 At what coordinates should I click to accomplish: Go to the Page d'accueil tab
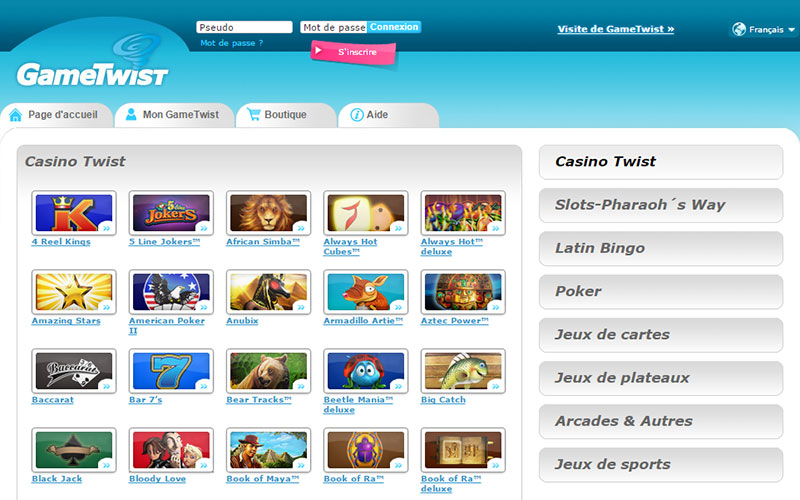point(56,115)
